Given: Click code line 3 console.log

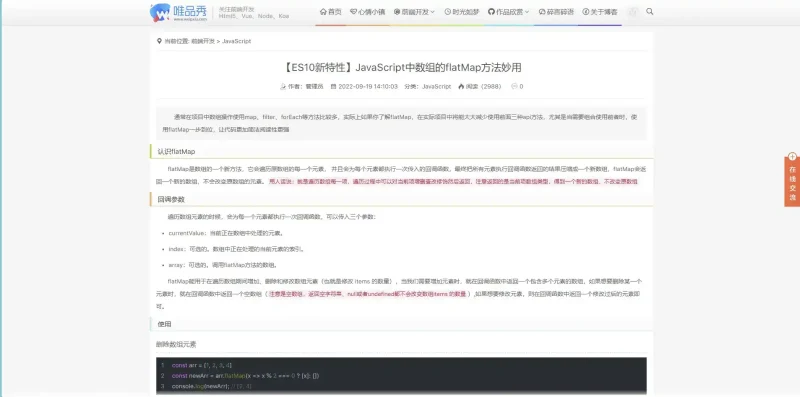Looking at the screenshot, I should (x=211, y=386).
